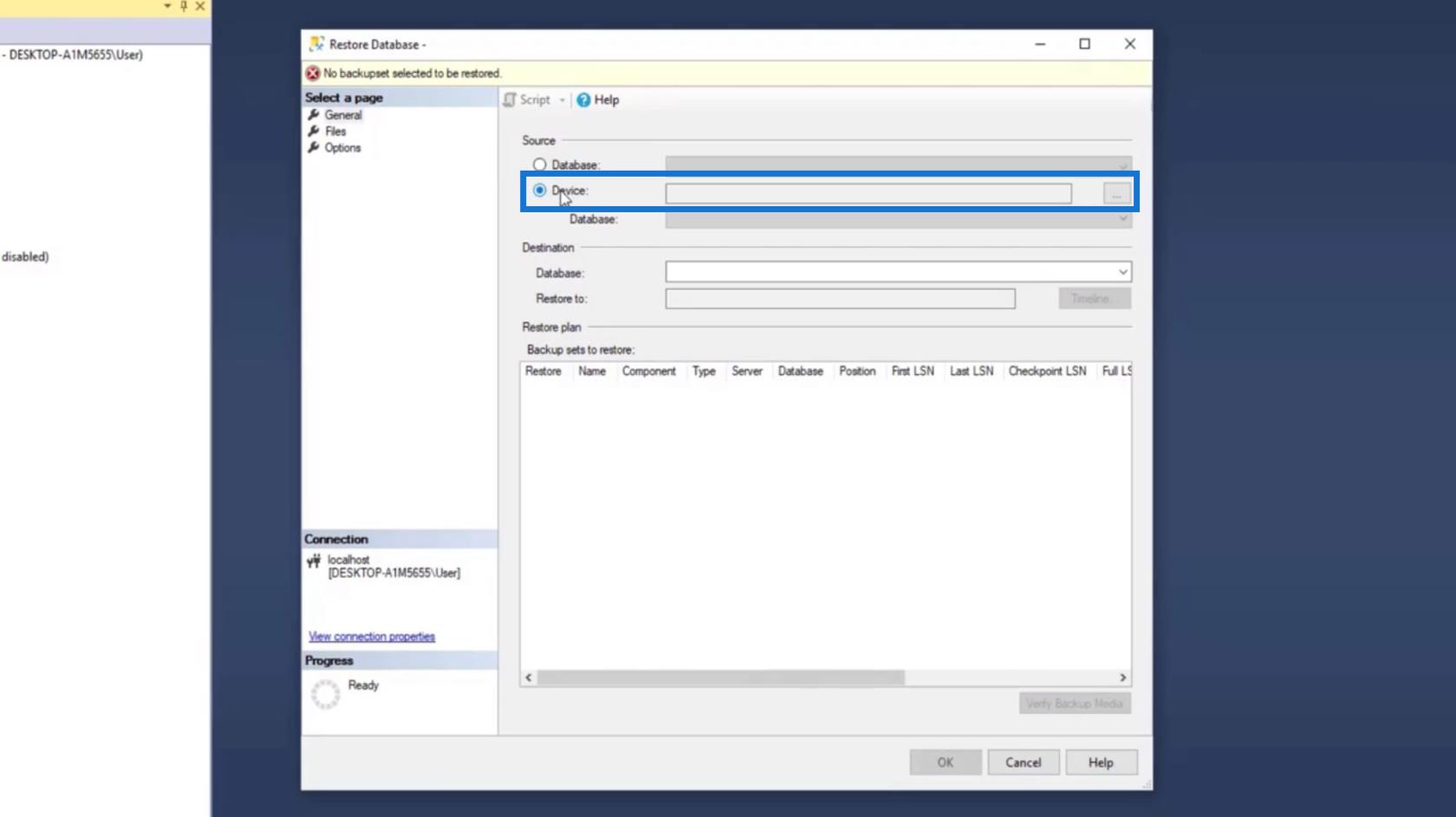Click the Database column header in backup sets
Viewport: 1456px width, 817px height.
click(801, 371)
